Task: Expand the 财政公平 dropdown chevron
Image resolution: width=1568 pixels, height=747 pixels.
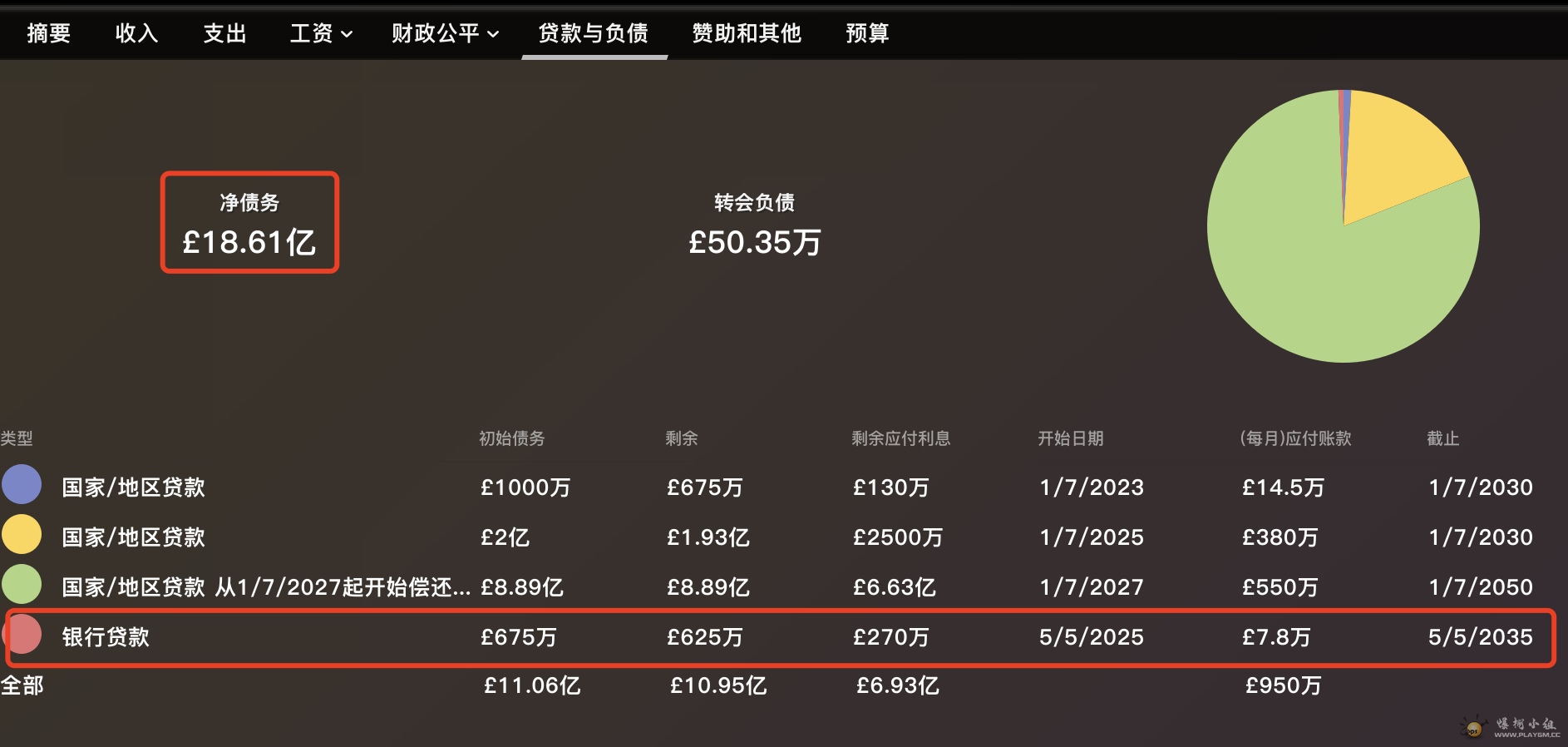Action: [x=493, y=34]
